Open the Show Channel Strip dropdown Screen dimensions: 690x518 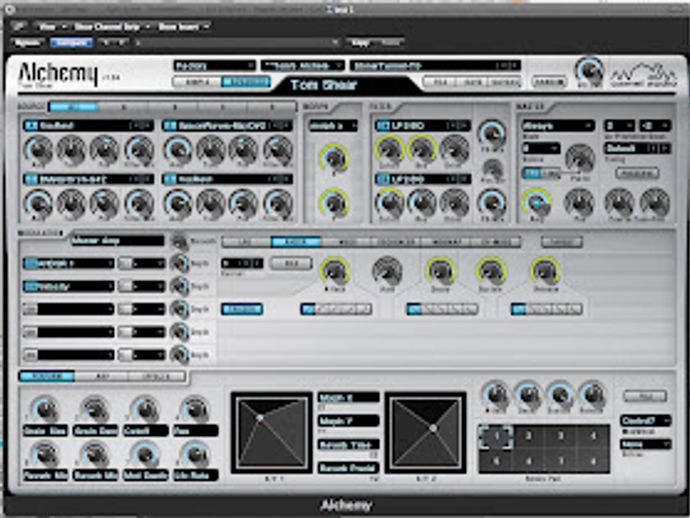[x=110, y=27]
